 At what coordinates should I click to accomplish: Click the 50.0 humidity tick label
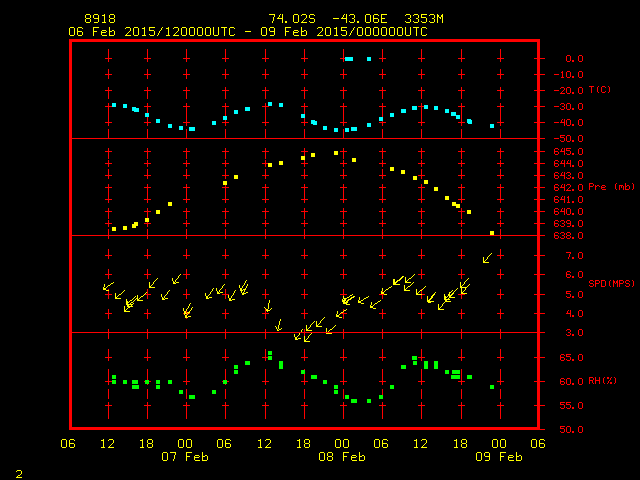click(571, 429)
